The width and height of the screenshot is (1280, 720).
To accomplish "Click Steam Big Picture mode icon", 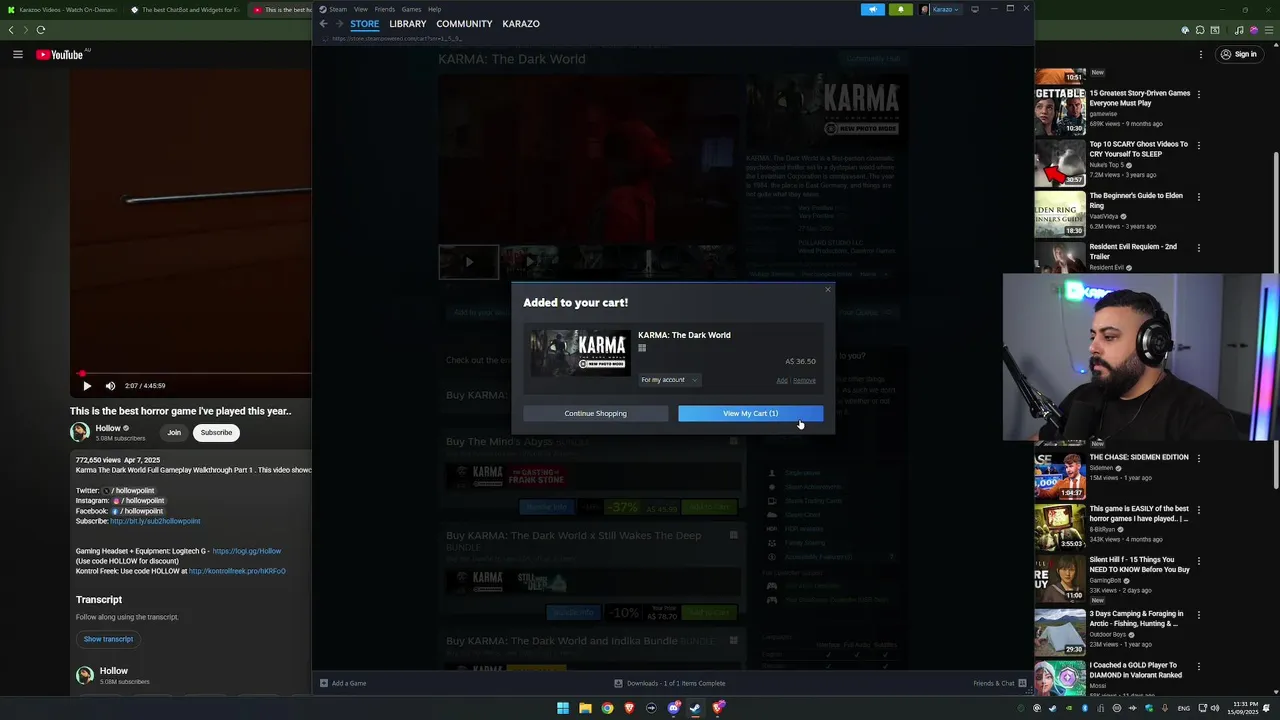I will coord(975,9).
